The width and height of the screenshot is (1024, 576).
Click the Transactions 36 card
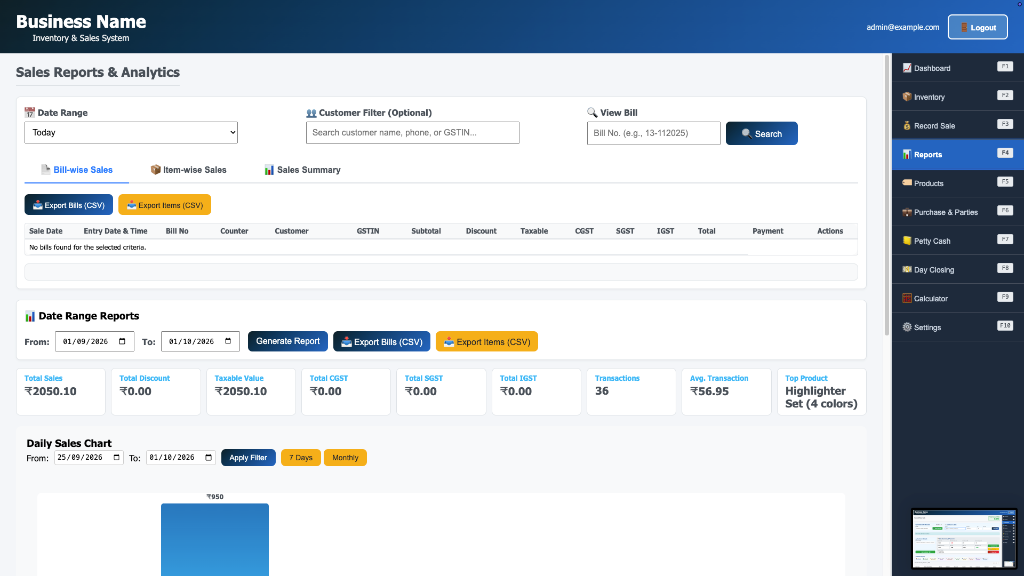631,392
